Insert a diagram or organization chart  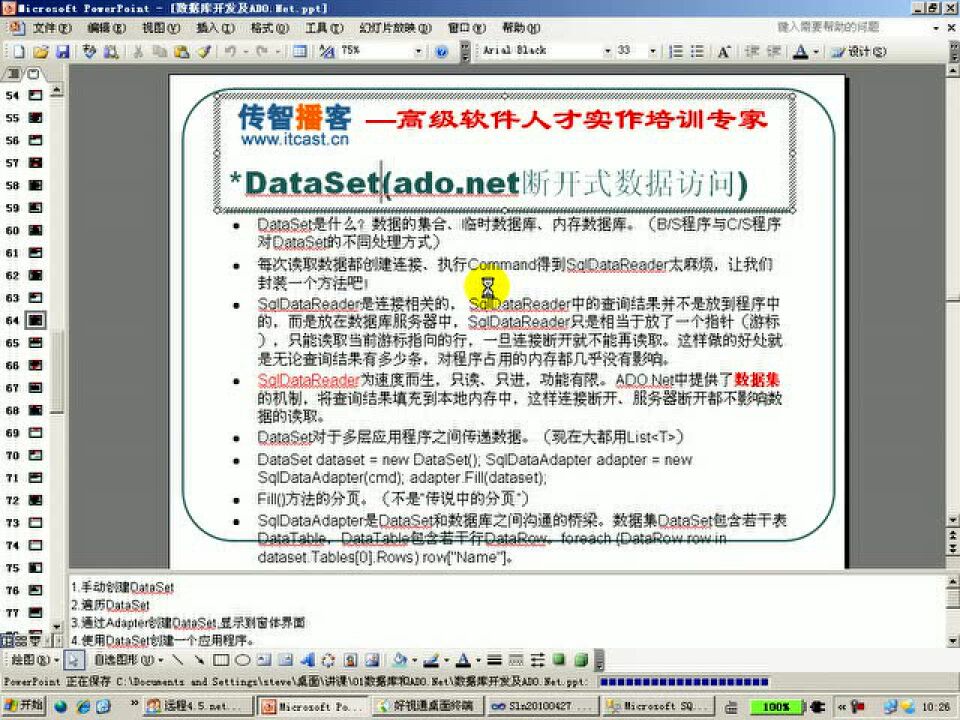pos(328,659)
